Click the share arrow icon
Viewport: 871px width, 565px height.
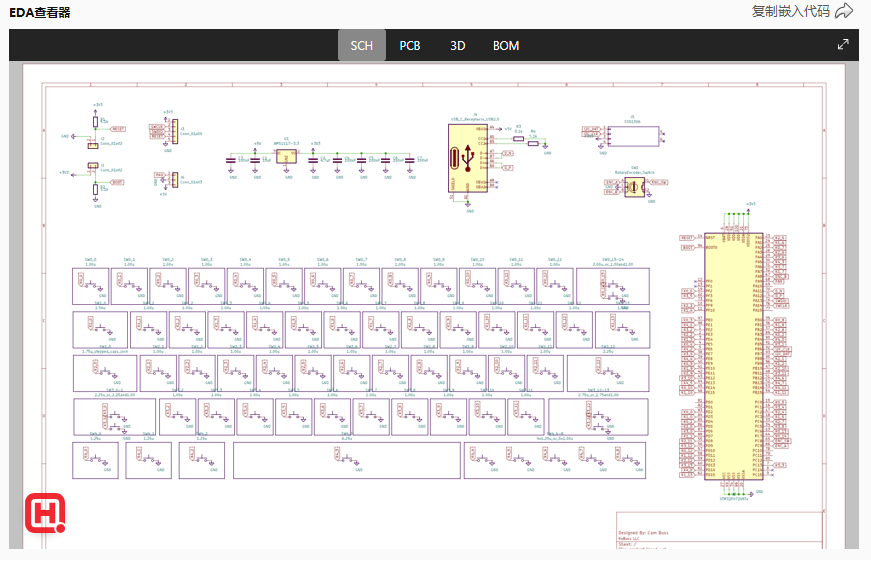pyautogui.click(x=844, y=11)
